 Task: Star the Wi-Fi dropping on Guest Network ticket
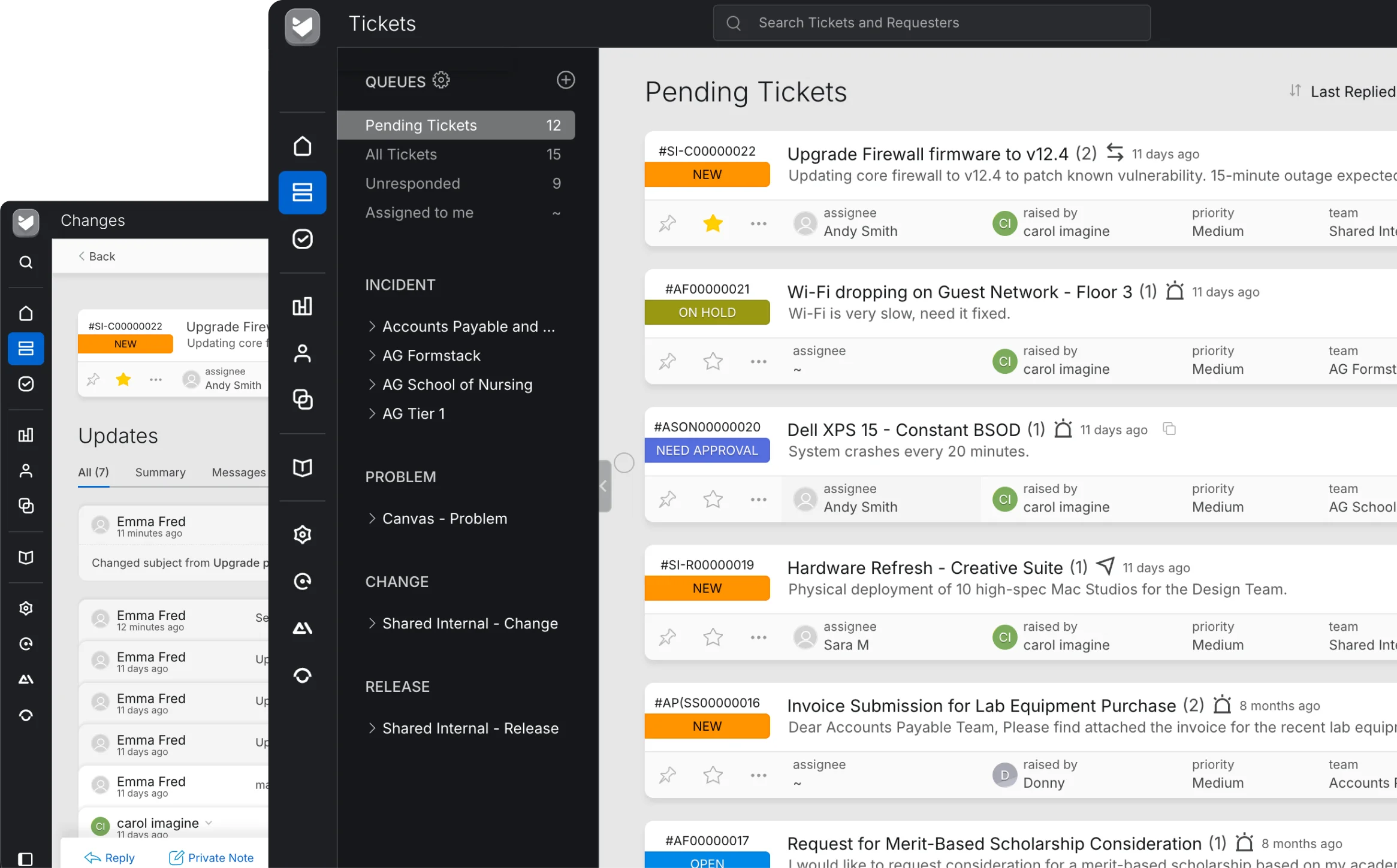713,362
